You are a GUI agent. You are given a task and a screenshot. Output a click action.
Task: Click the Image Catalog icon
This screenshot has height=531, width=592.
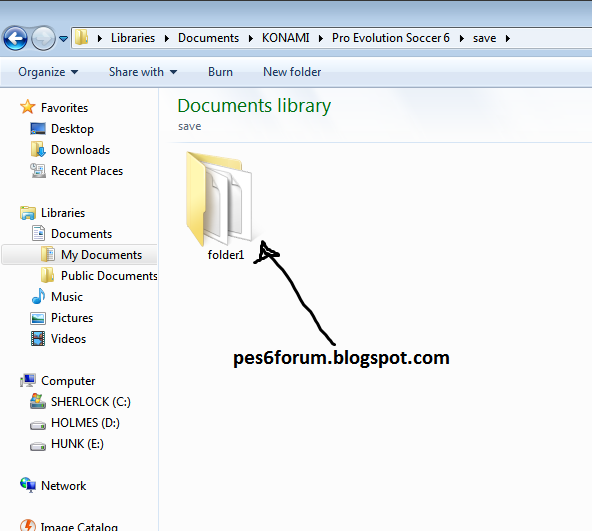pyautogui.click(x=28, y=525)
